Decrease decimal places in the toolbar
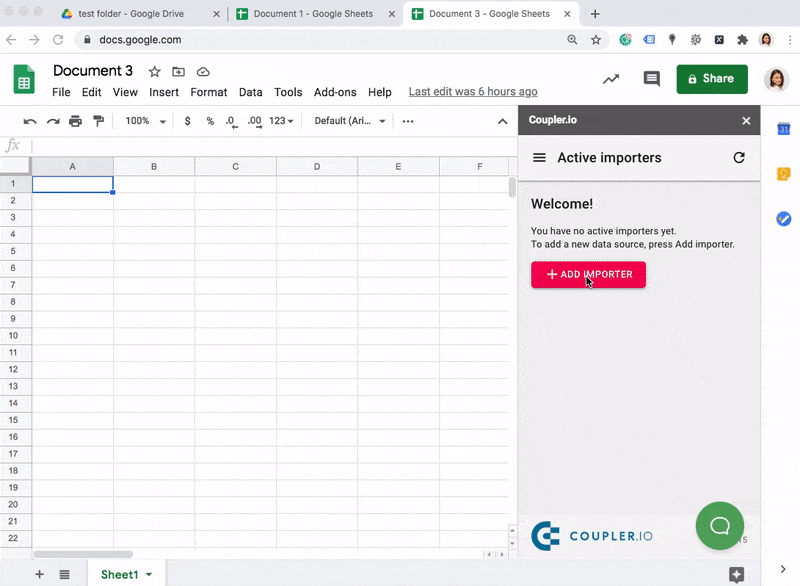 (230, 120)
